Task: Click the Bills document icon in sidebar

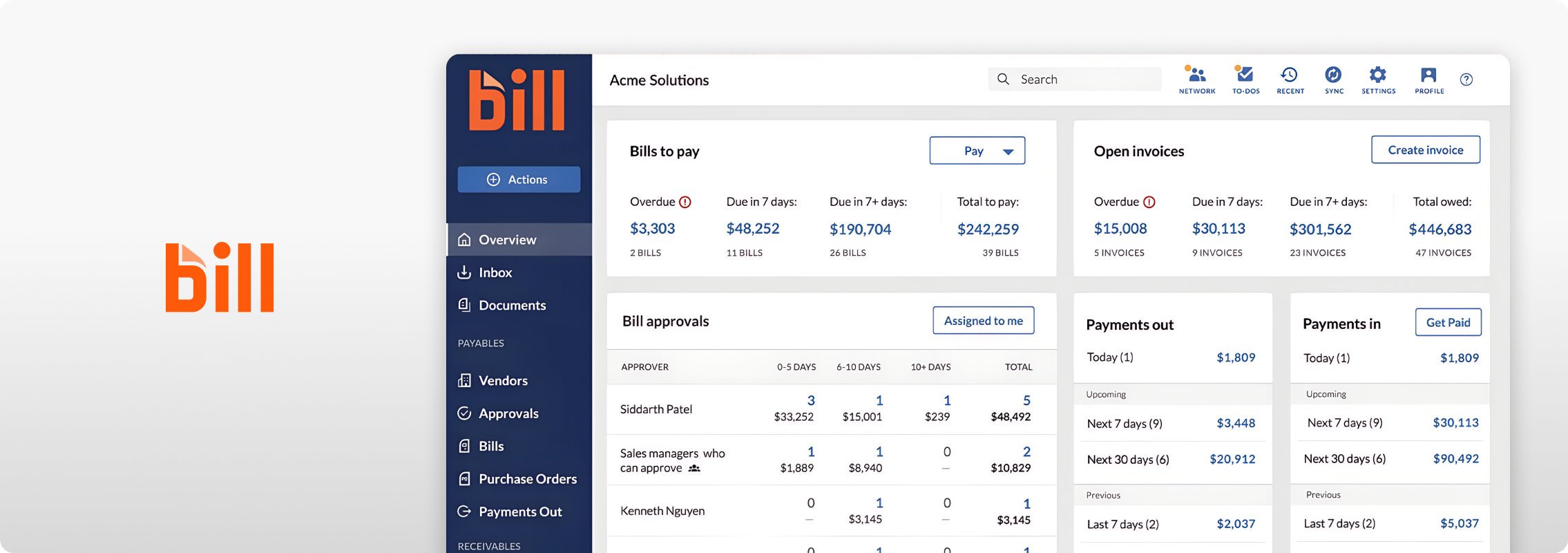Action: click(x=464, y=446)
